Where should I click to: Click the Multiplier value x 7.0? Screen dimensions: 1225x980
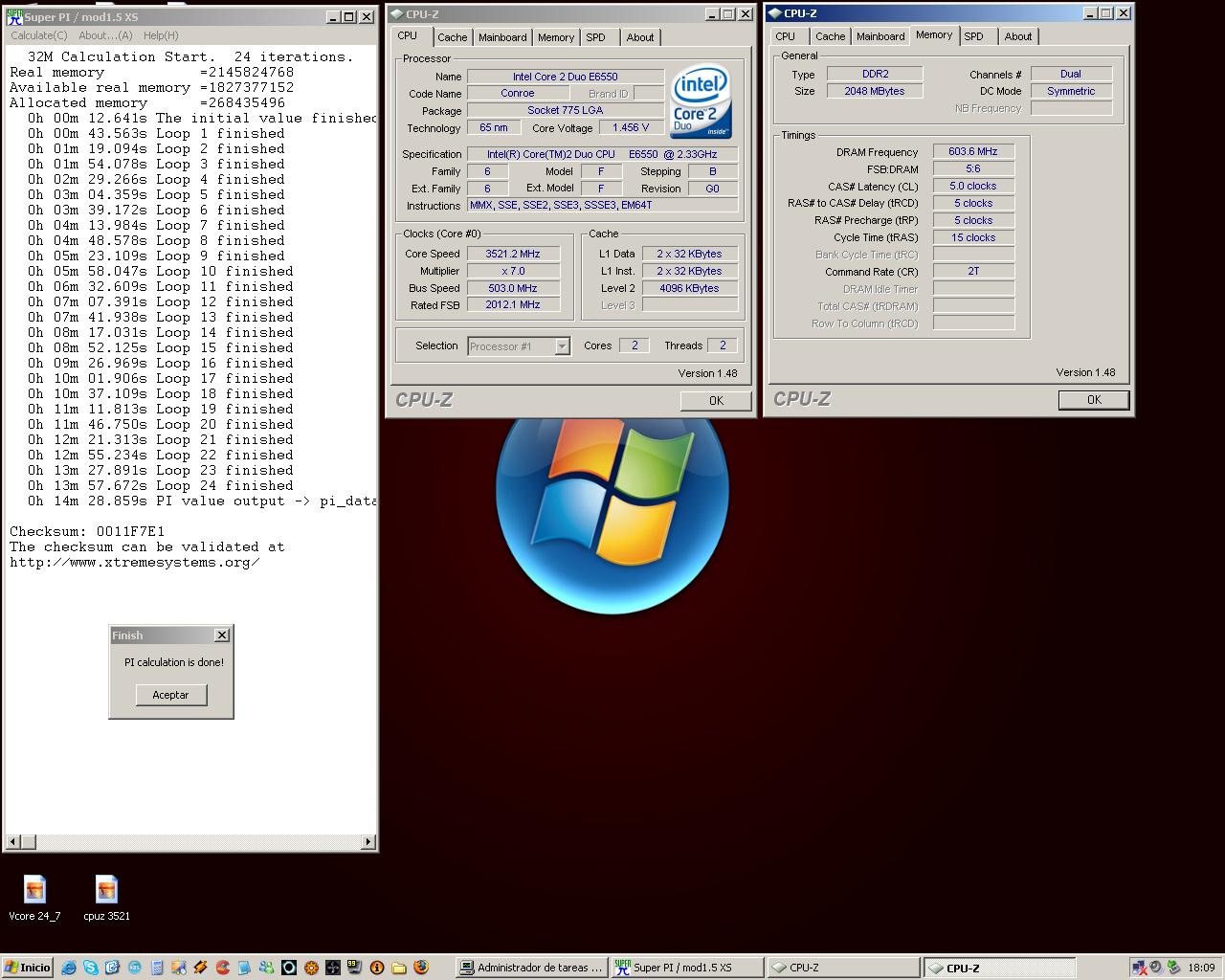click(513, 271)
